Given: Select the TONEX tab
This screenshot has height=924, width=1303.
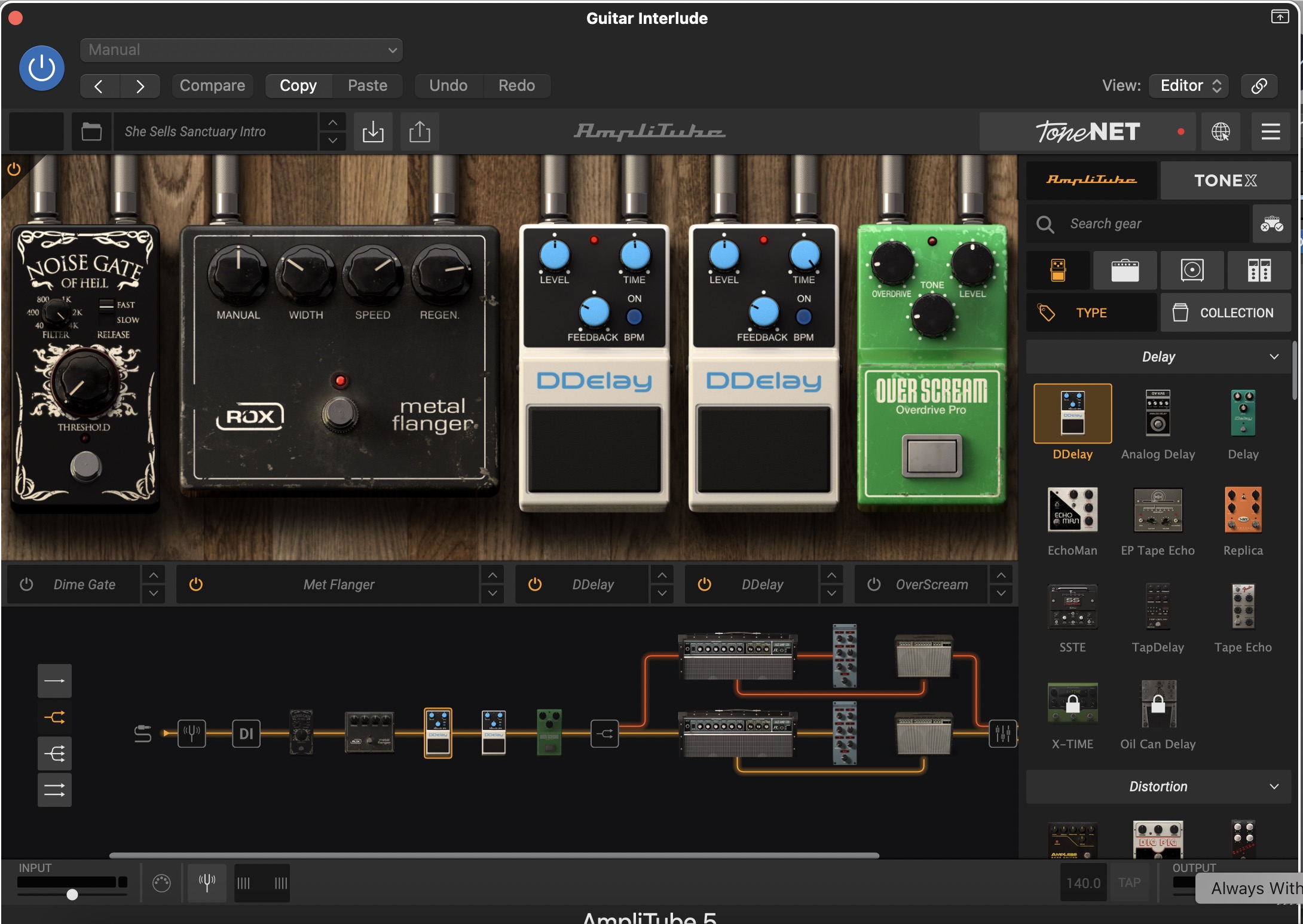Looking at the screenshot, I should 1225,180.
